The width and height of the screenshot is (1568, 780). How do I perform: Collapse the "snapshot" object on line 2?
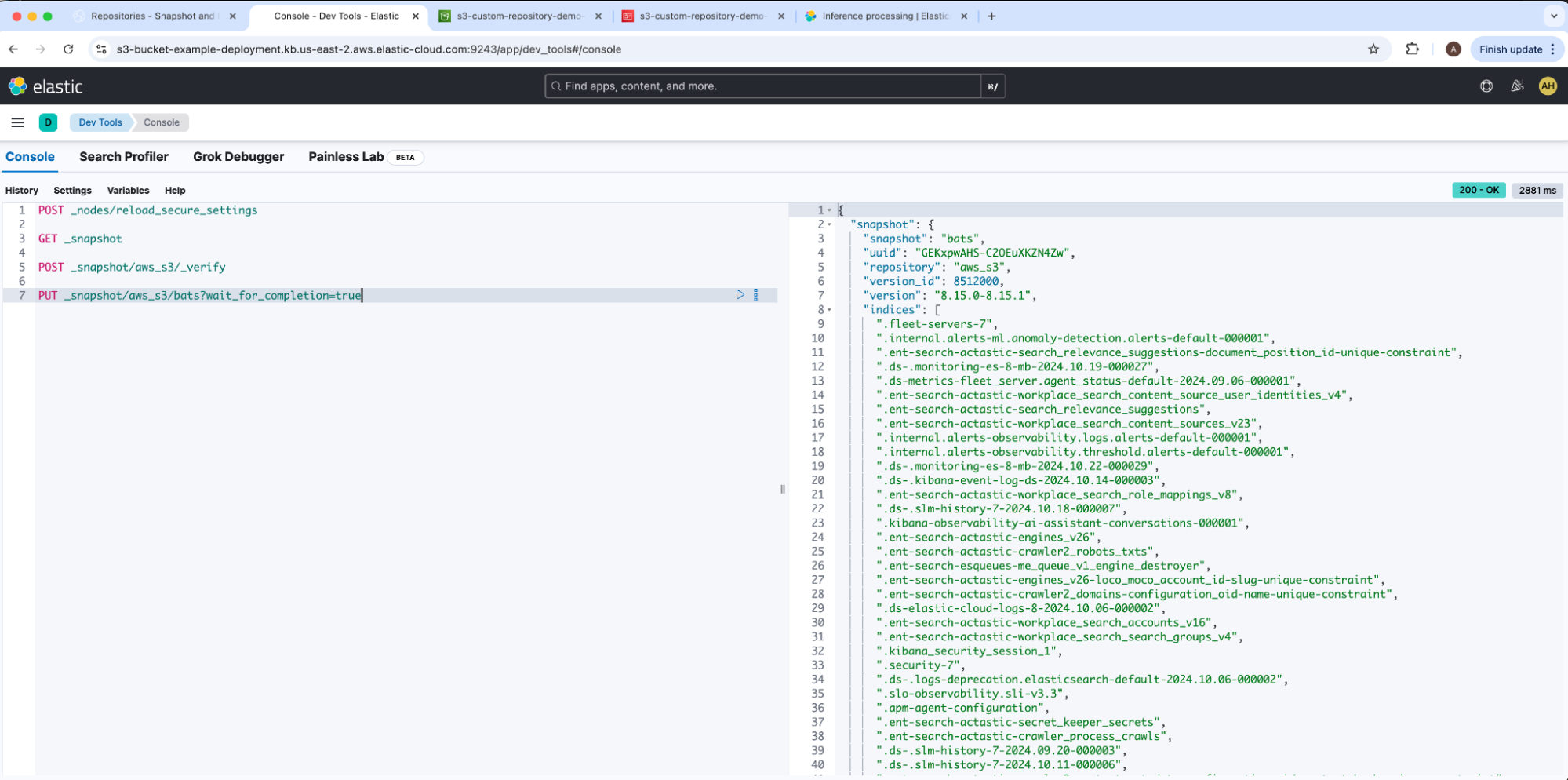(x=830, y=224)
